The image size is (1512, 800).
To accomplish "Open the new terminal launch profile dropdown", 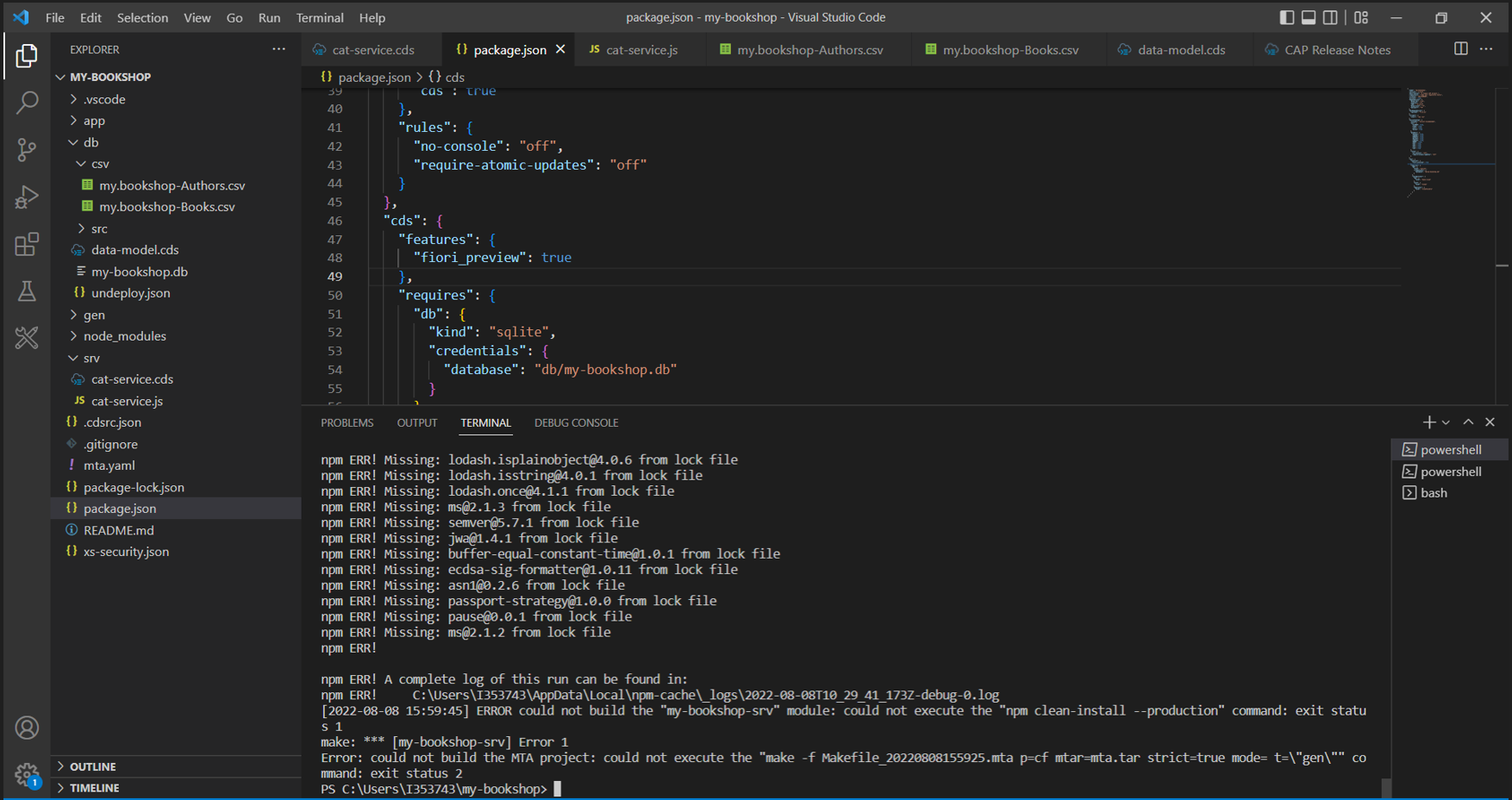I will tap(1446, 422).
